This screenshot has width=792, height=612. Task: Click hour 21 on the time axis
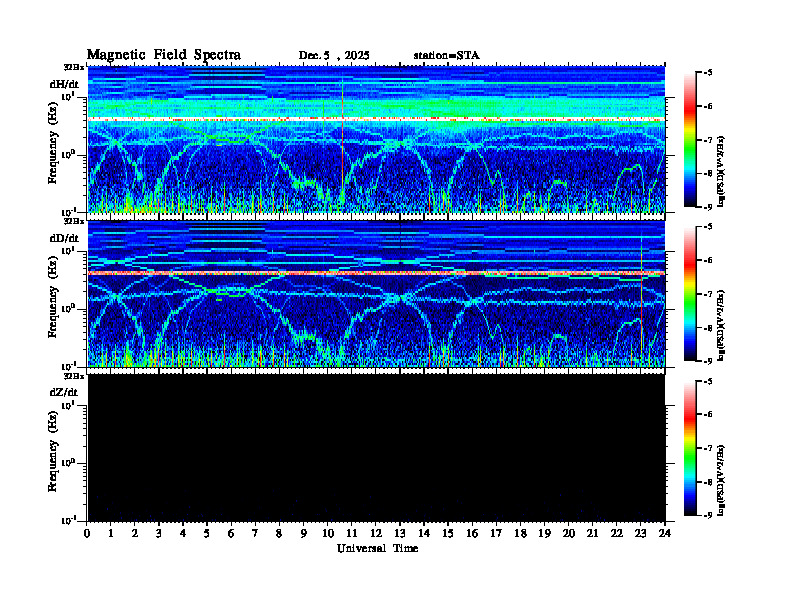click(592, 534)
